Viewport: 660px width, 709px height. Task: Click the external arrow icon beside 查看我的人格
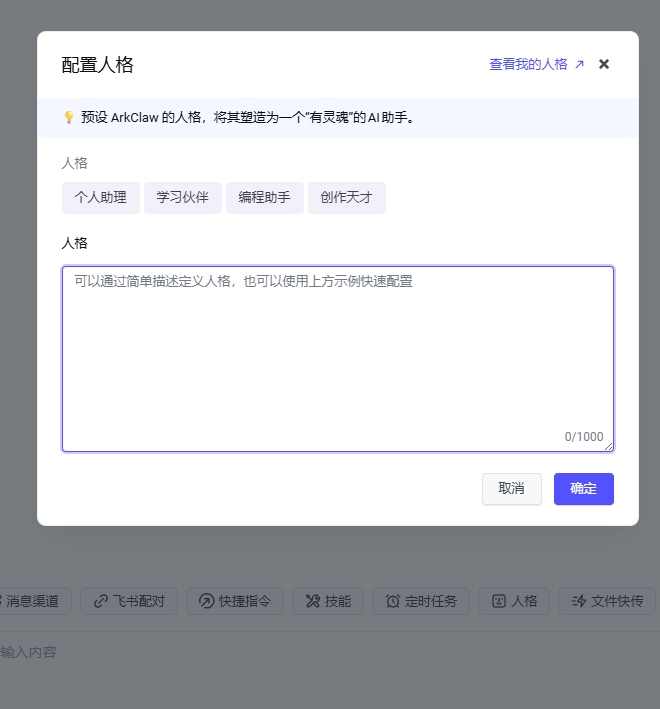tap(579, 65)
